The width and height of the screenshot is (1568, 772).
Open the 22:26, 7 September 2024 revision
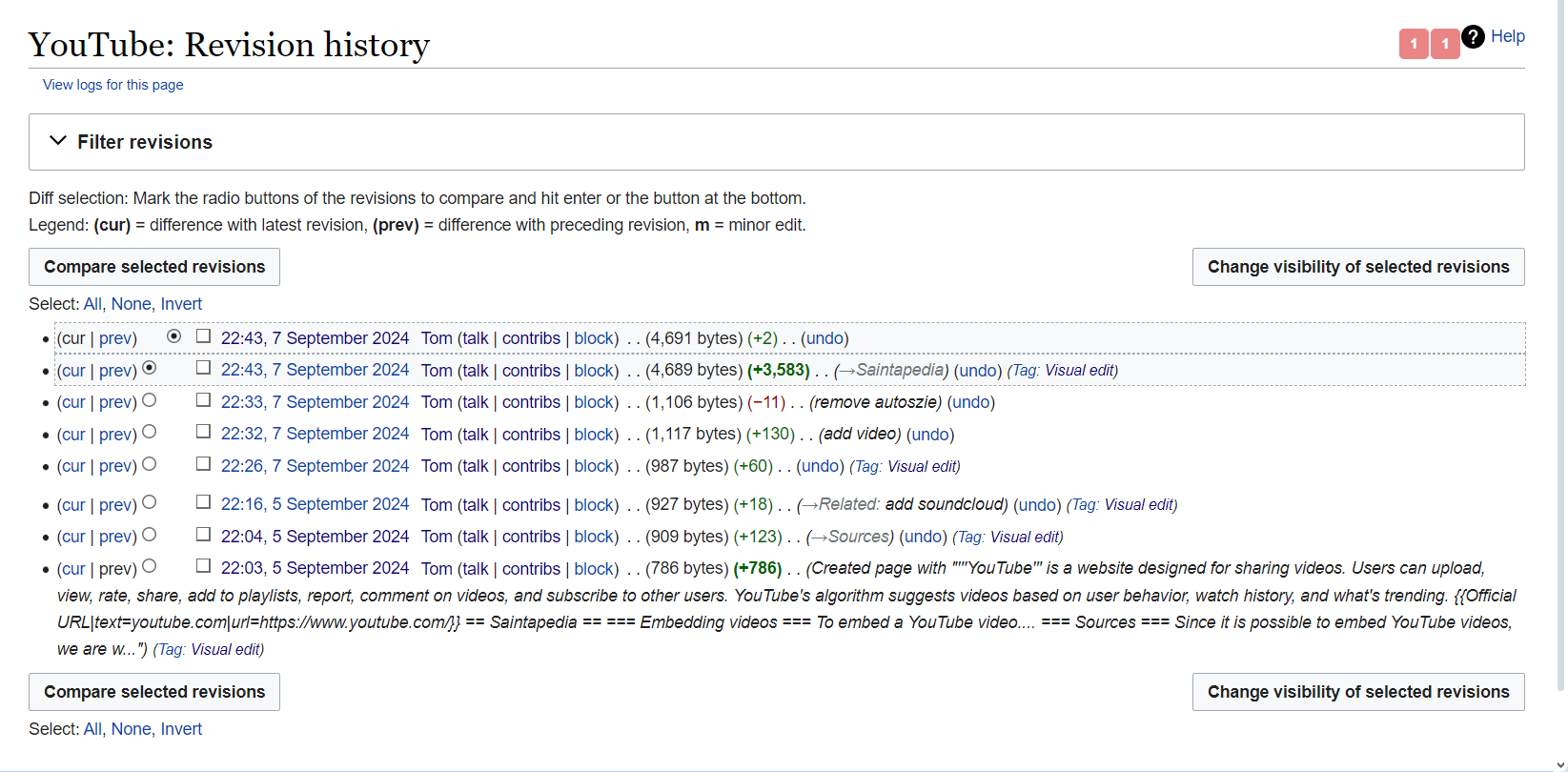(x=315, y=466)
